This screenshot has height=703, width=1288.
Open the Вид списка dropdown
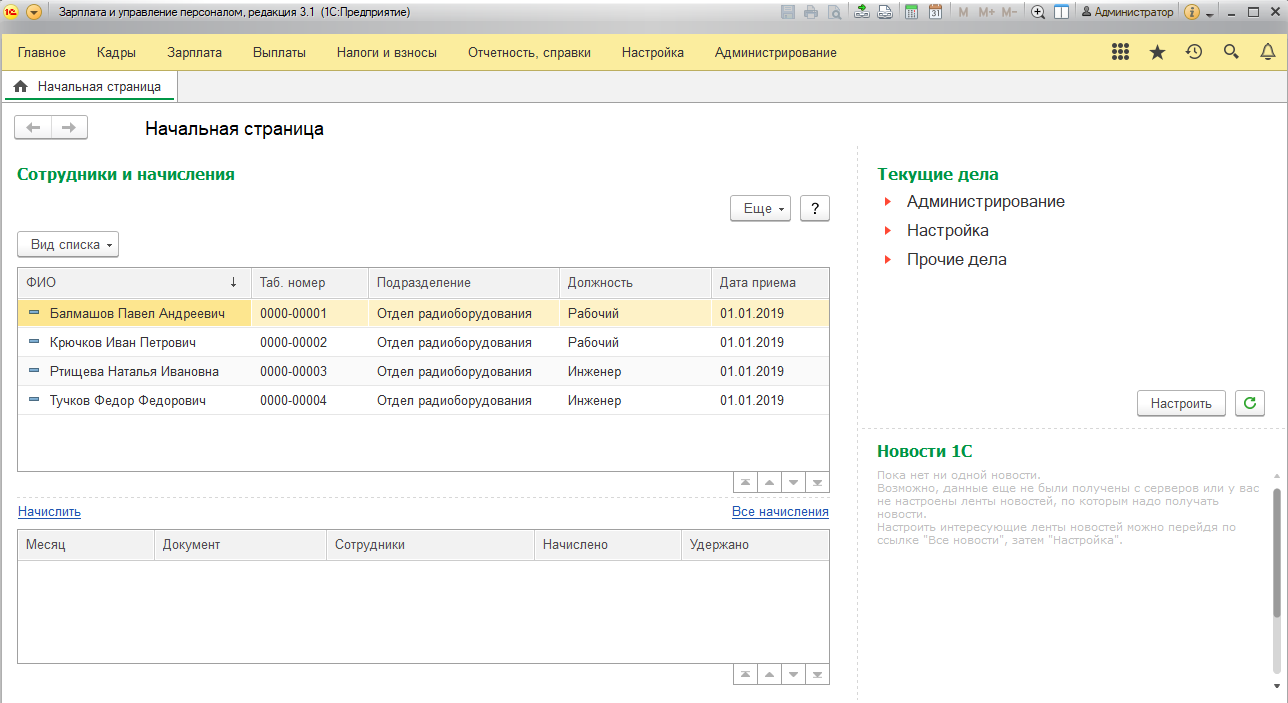coord(68,244)
